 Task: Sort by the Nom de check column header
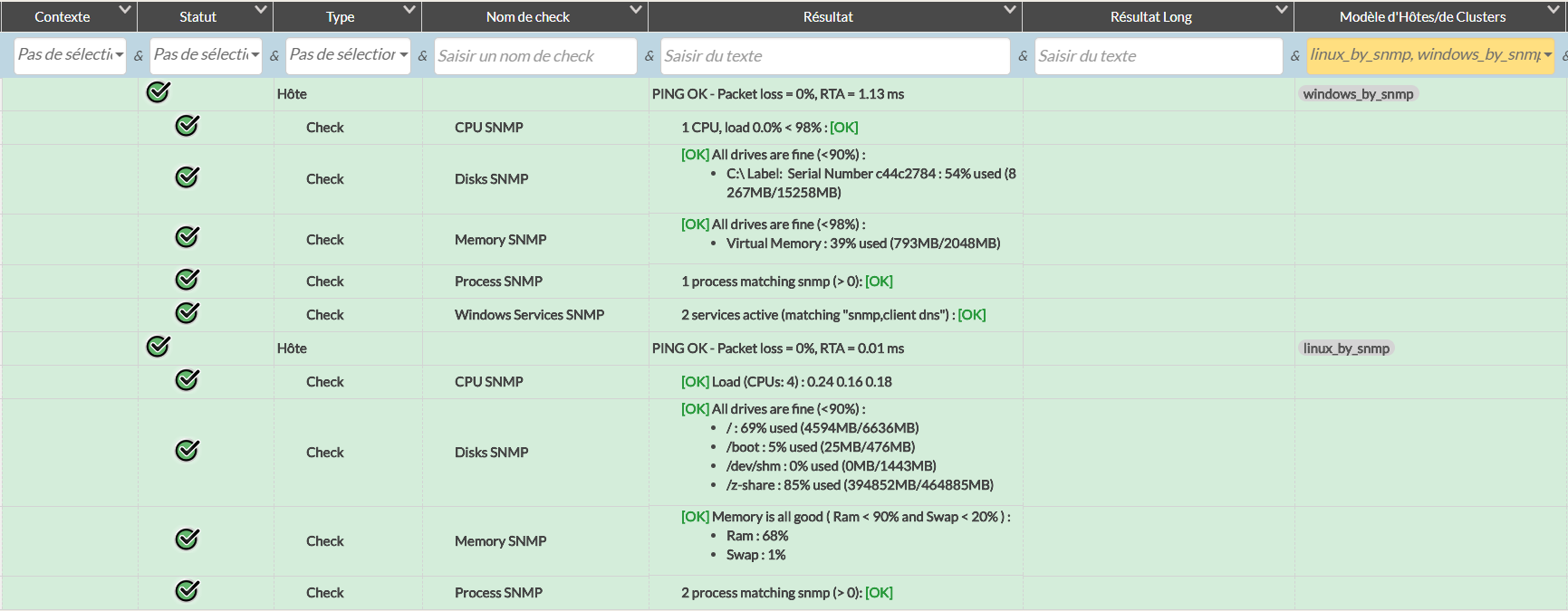click(527, 16)
